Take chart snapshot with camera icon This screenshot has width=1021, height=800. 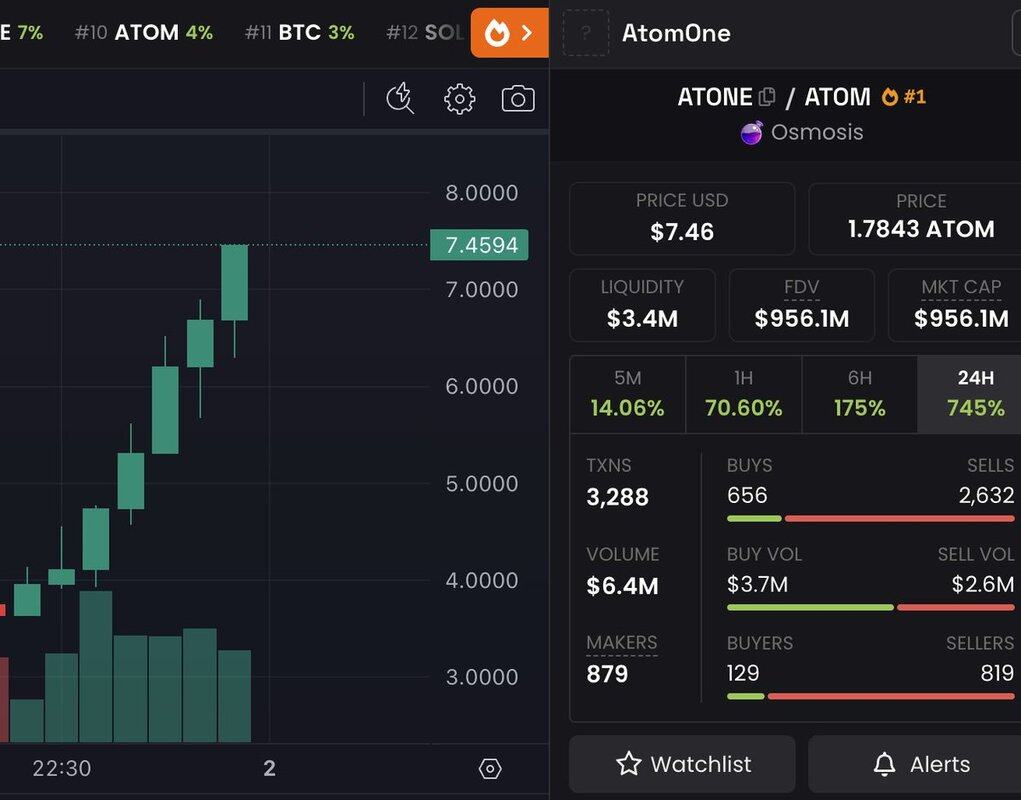[x=517, y=98]
